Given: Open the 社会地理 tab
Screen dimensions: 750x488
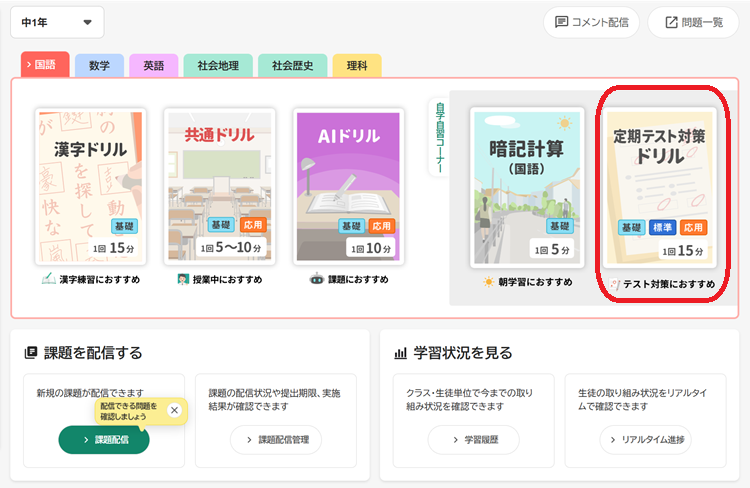Looking at the screenshot, I should click(217, 66).
